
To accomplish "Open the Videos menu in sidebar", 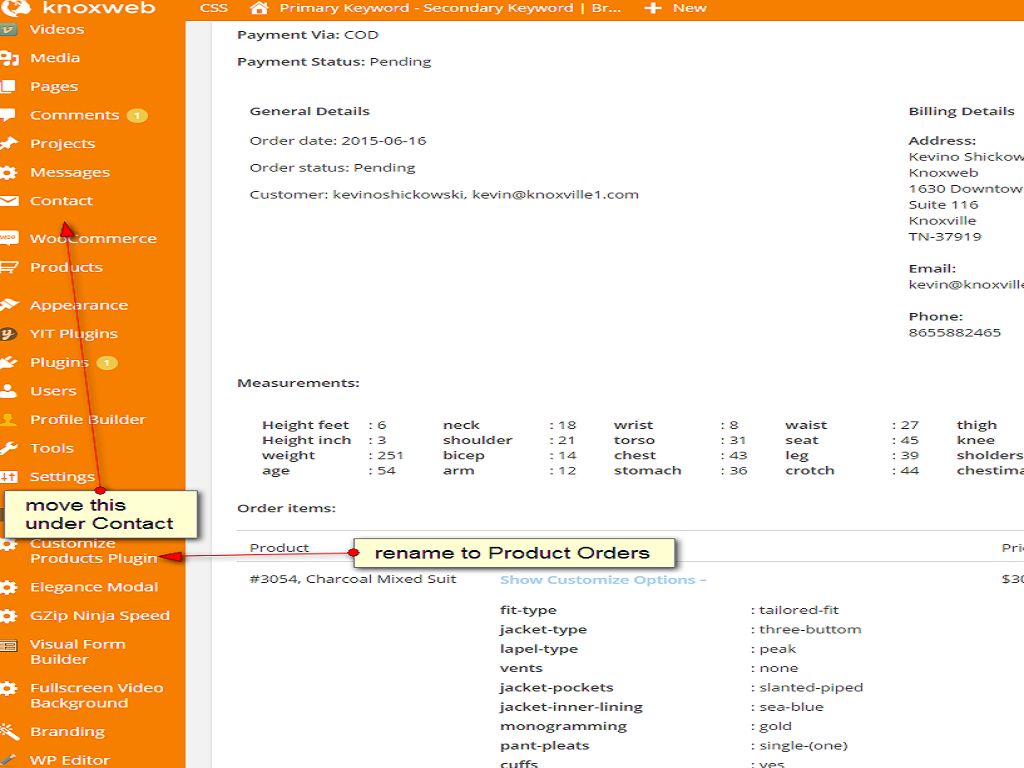I will [x=57, y=29].
